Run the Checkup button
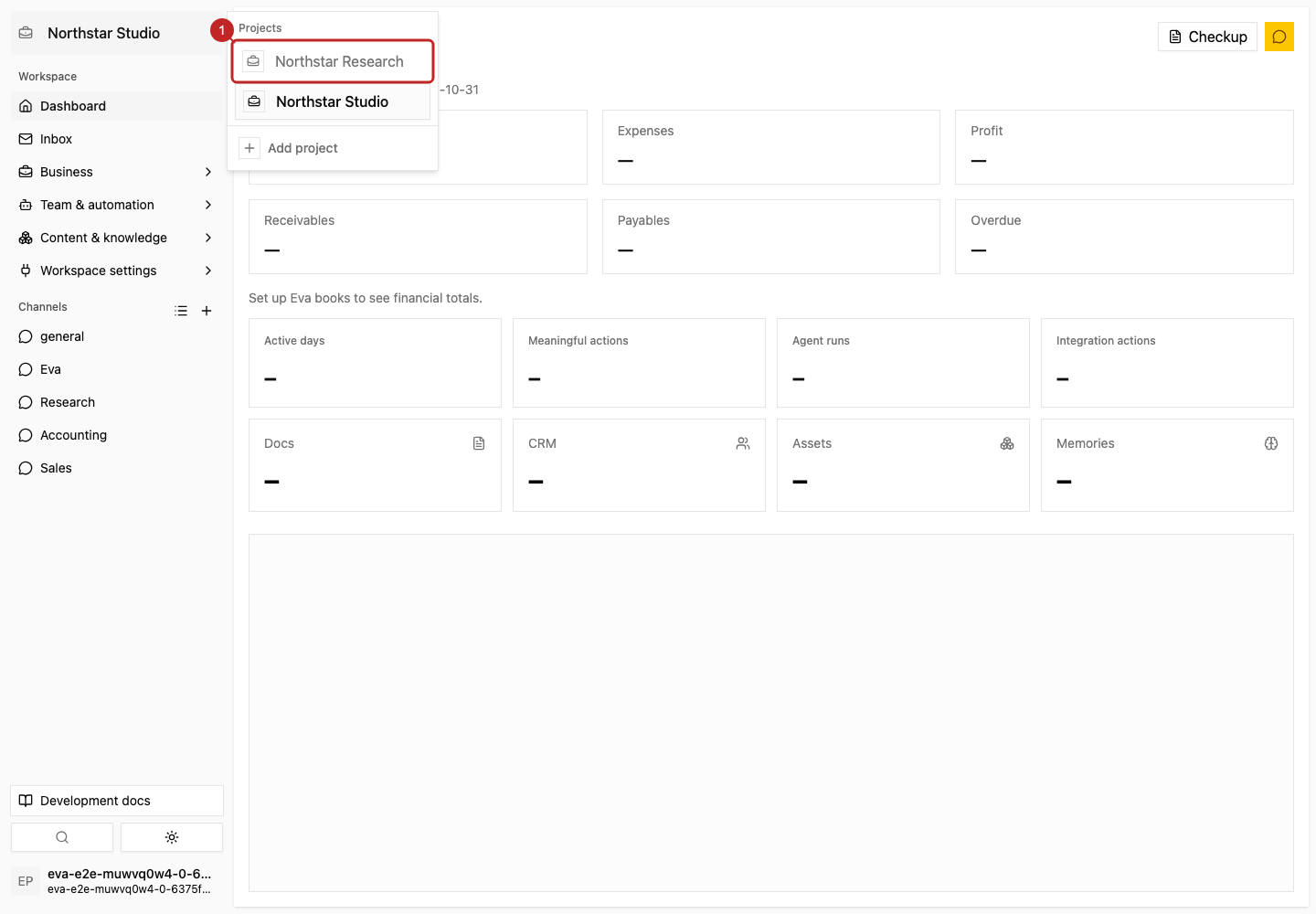The height and width of the screenshot is (914, 1316). 1207,37
